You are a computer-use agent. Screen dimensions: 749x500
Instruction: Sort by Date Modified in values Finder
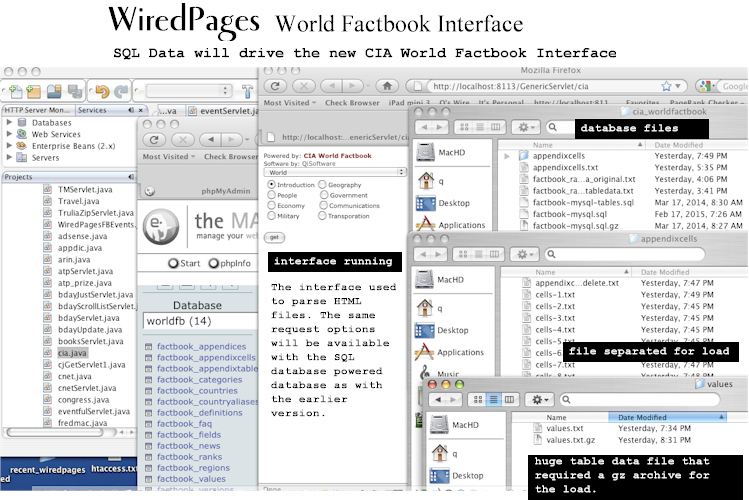667,417
